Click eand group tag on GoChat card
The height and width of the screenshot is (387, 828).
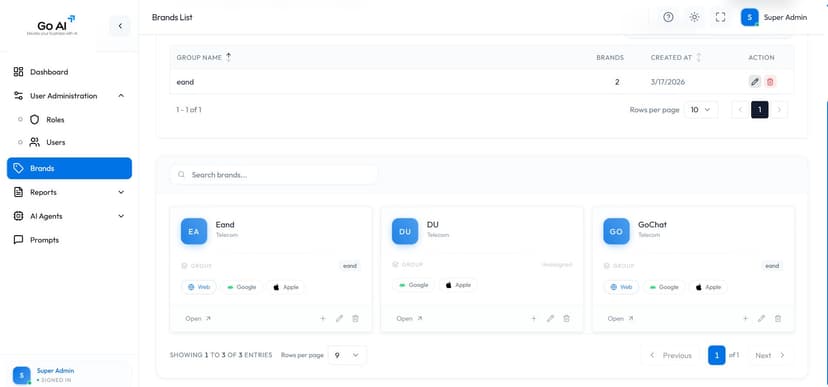pos(772,266)
